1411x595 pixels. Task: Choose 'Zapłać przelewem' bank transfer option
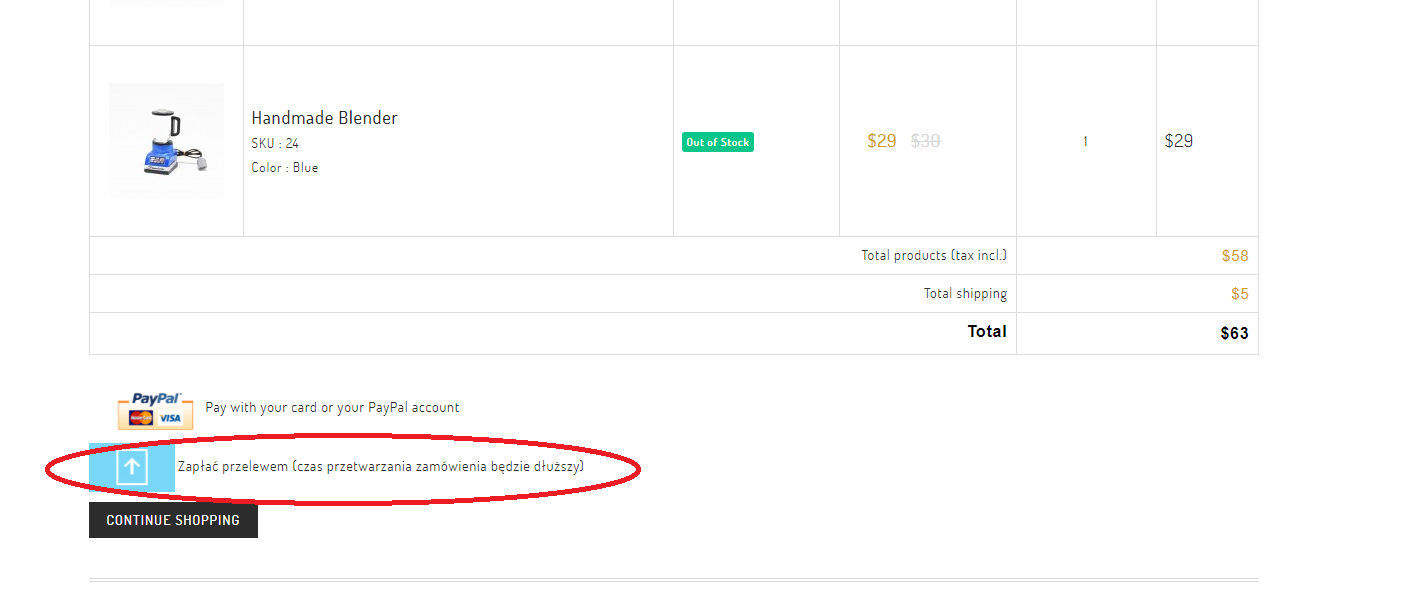coord(380,466)
